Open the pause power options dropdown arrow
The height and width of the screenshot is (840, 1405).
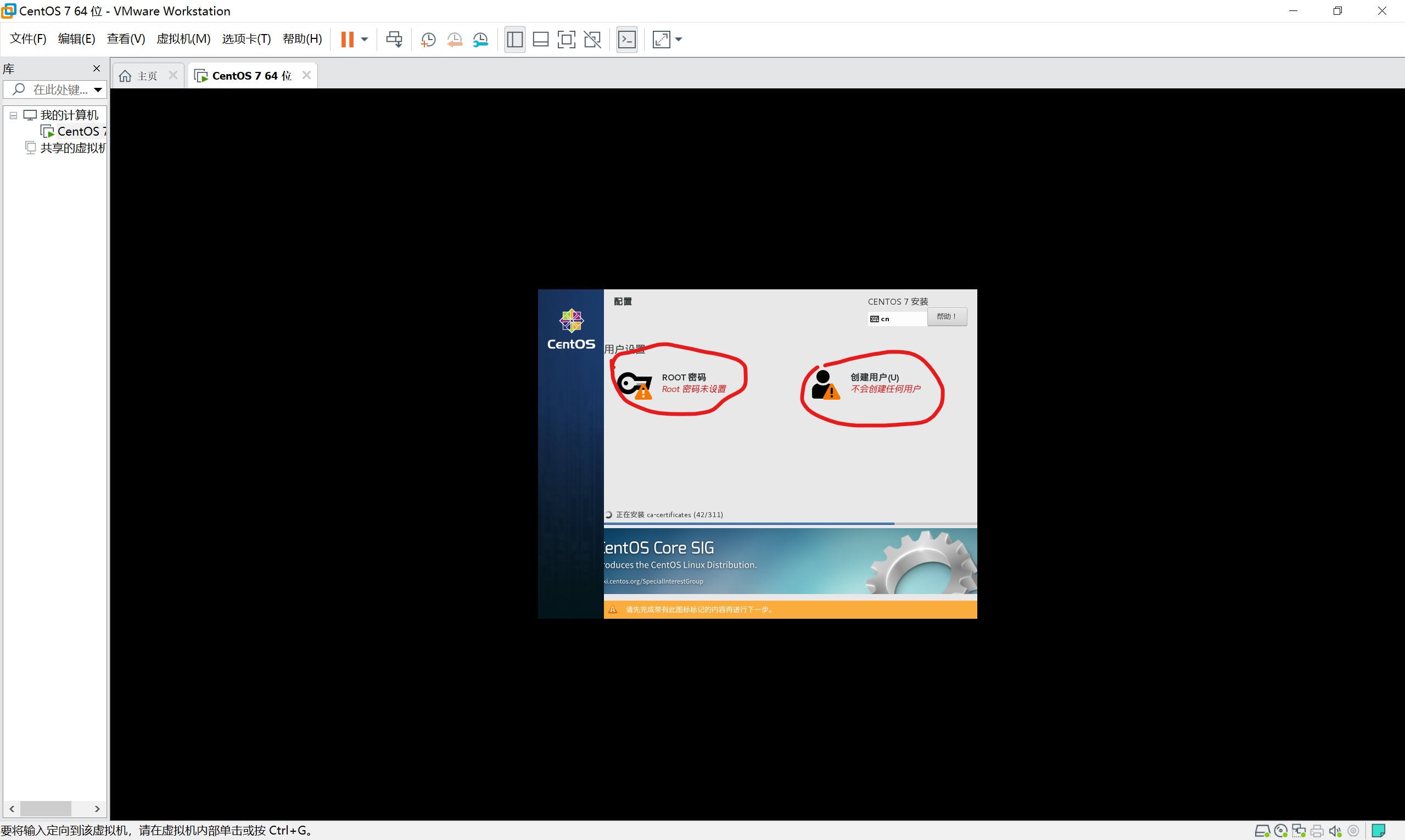coord(365,39)
